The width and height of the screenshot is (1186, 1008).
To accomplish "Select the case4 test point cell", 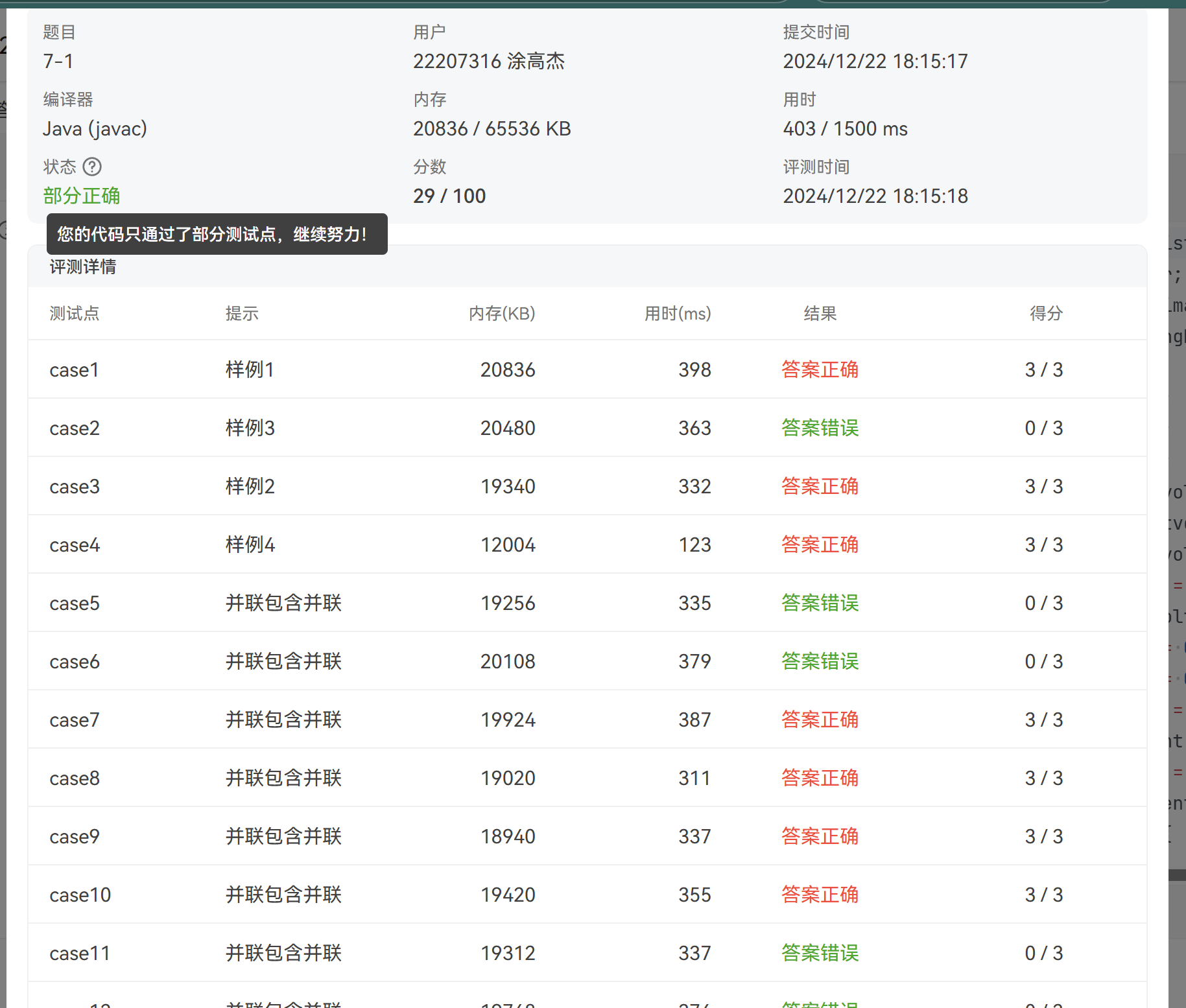I will coord(75,545).
